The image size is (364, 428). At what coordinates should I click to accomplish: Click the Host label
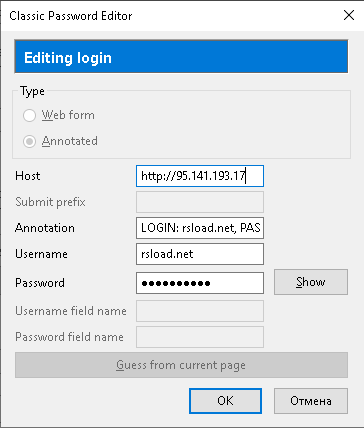point(28,176)
